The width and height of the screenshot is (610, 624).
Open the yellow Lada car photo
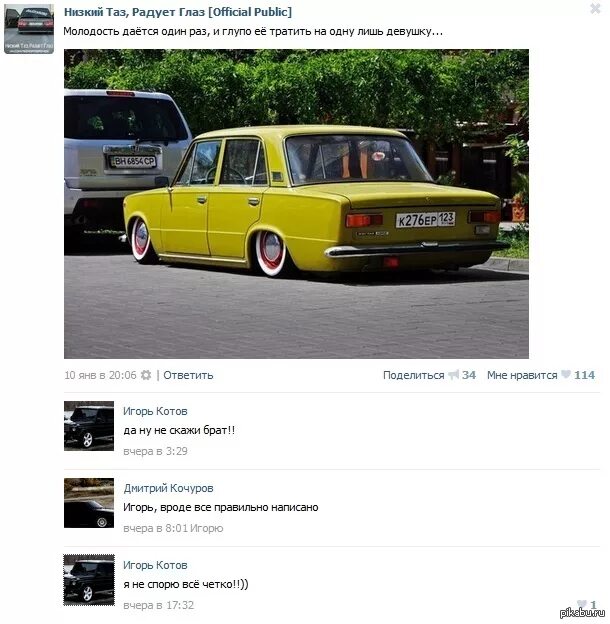coord(296,204)
